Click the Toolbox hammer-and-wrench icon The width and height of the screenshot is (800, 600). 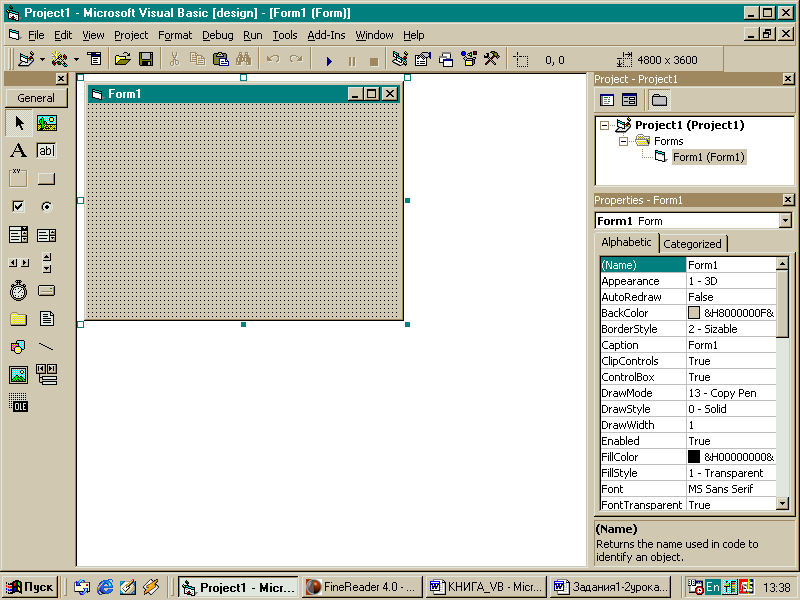[x=492, y=60]
